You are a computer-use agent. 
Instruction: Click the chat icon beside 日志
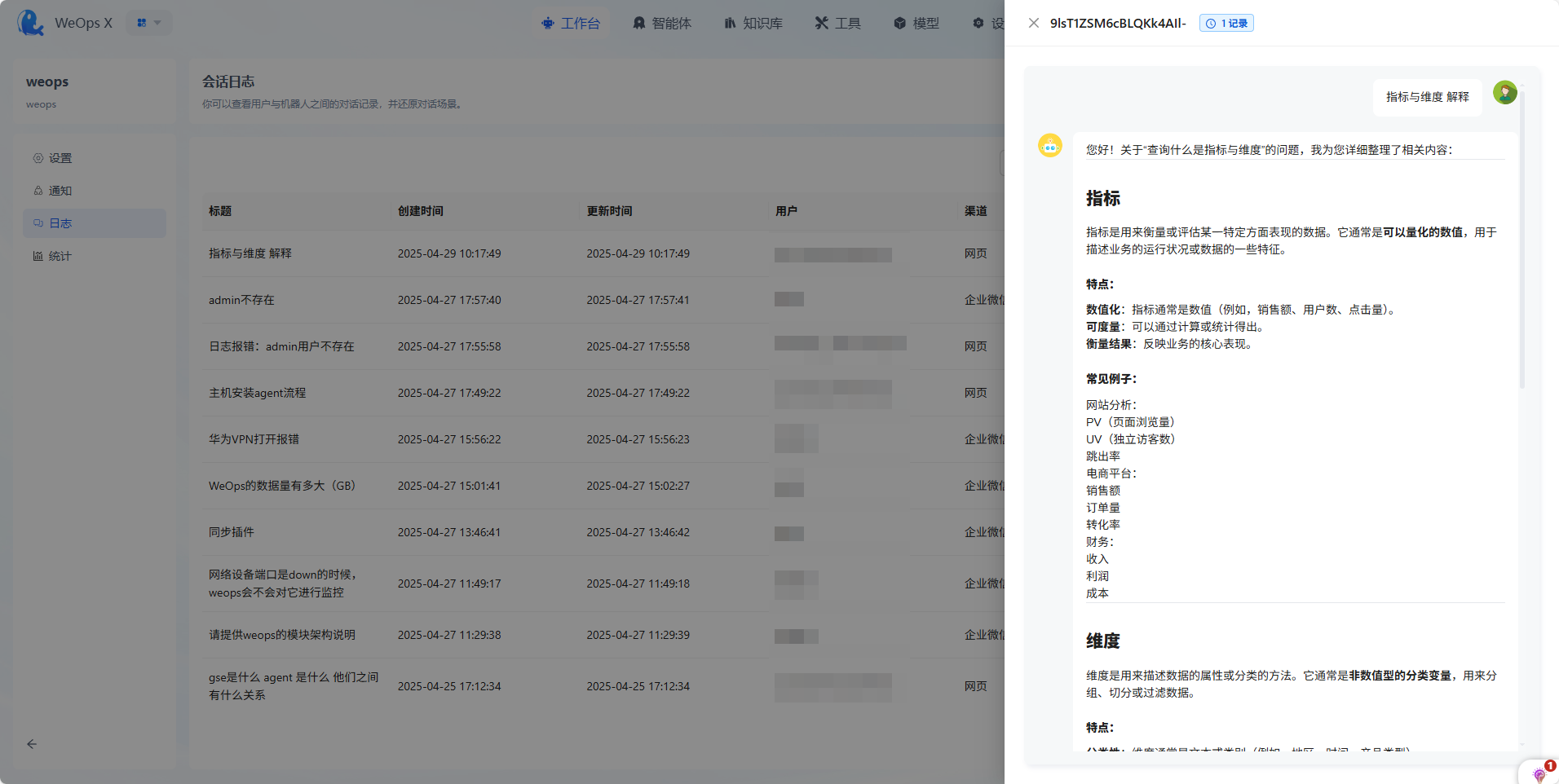pos(38,223)
